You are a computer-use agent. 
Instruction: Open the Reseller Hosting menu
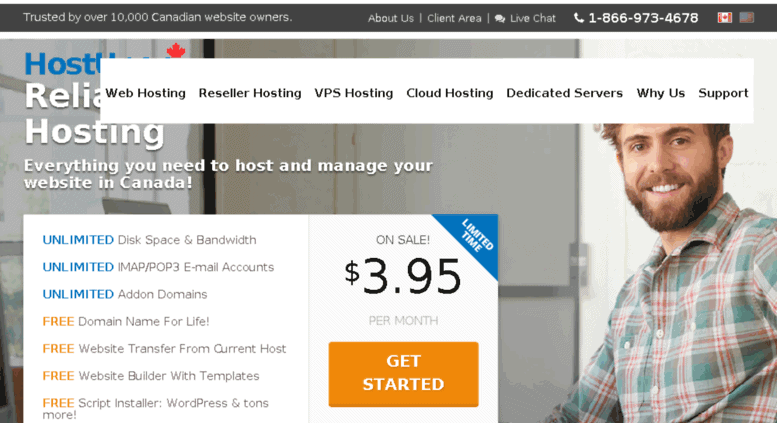[250, 93]
